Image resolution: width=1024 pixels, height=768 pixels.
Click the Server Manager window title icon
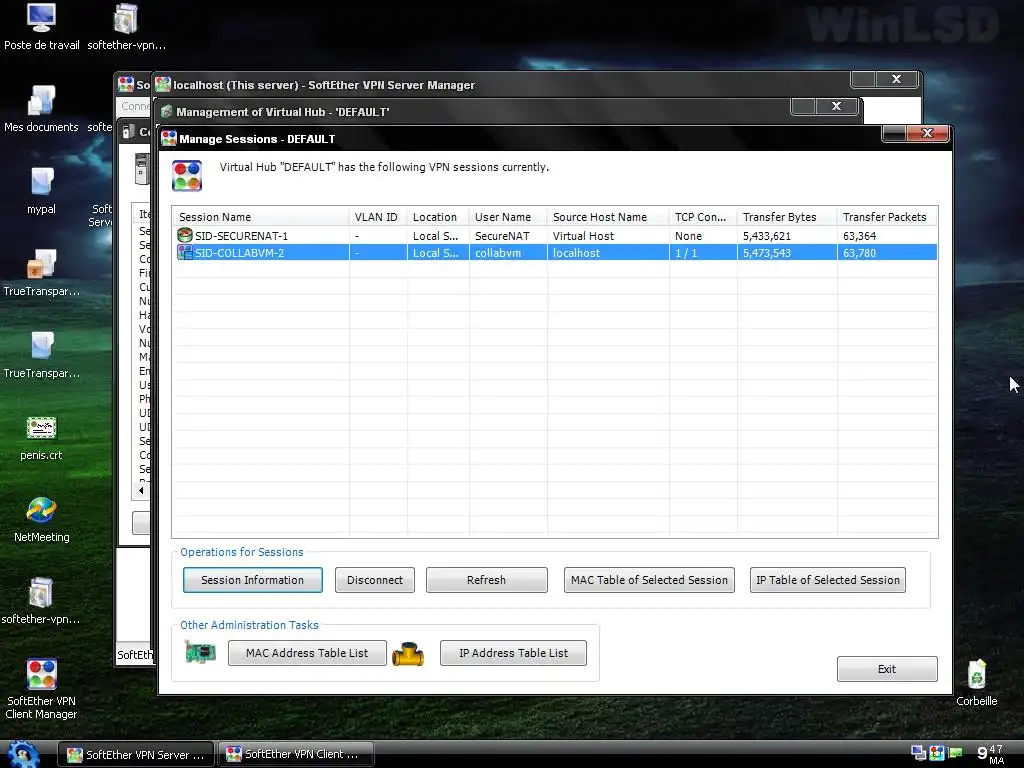pos(163,84)
